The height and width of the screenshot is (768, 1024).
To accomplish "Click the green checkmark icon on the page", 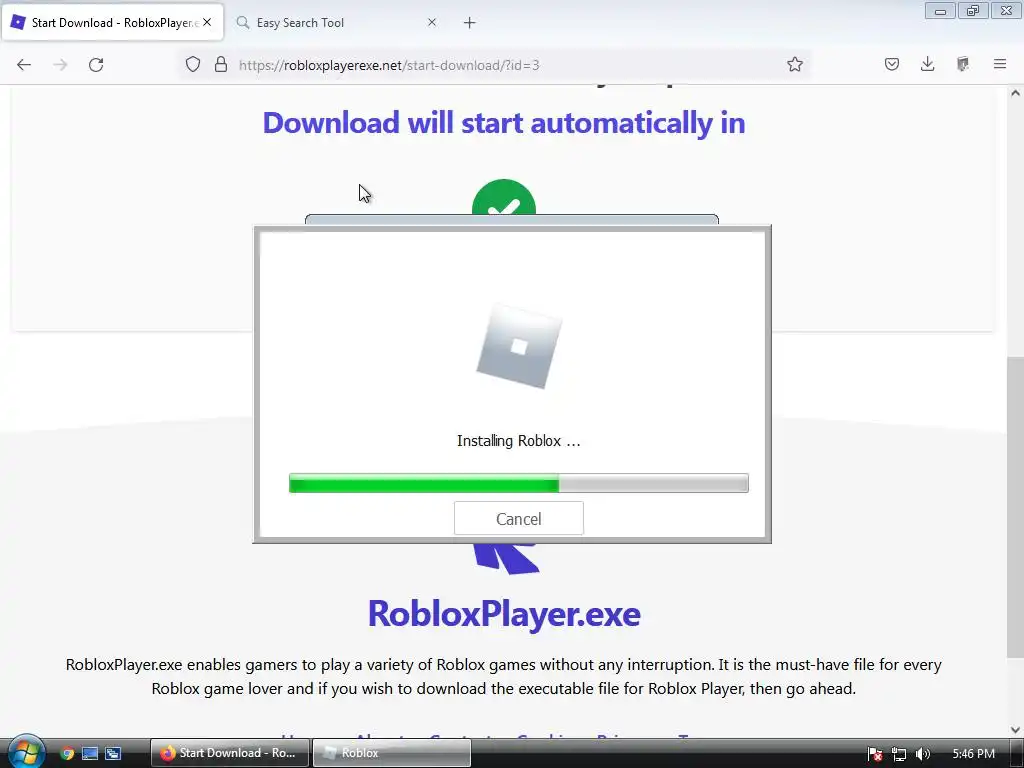I will click(504, 199).
